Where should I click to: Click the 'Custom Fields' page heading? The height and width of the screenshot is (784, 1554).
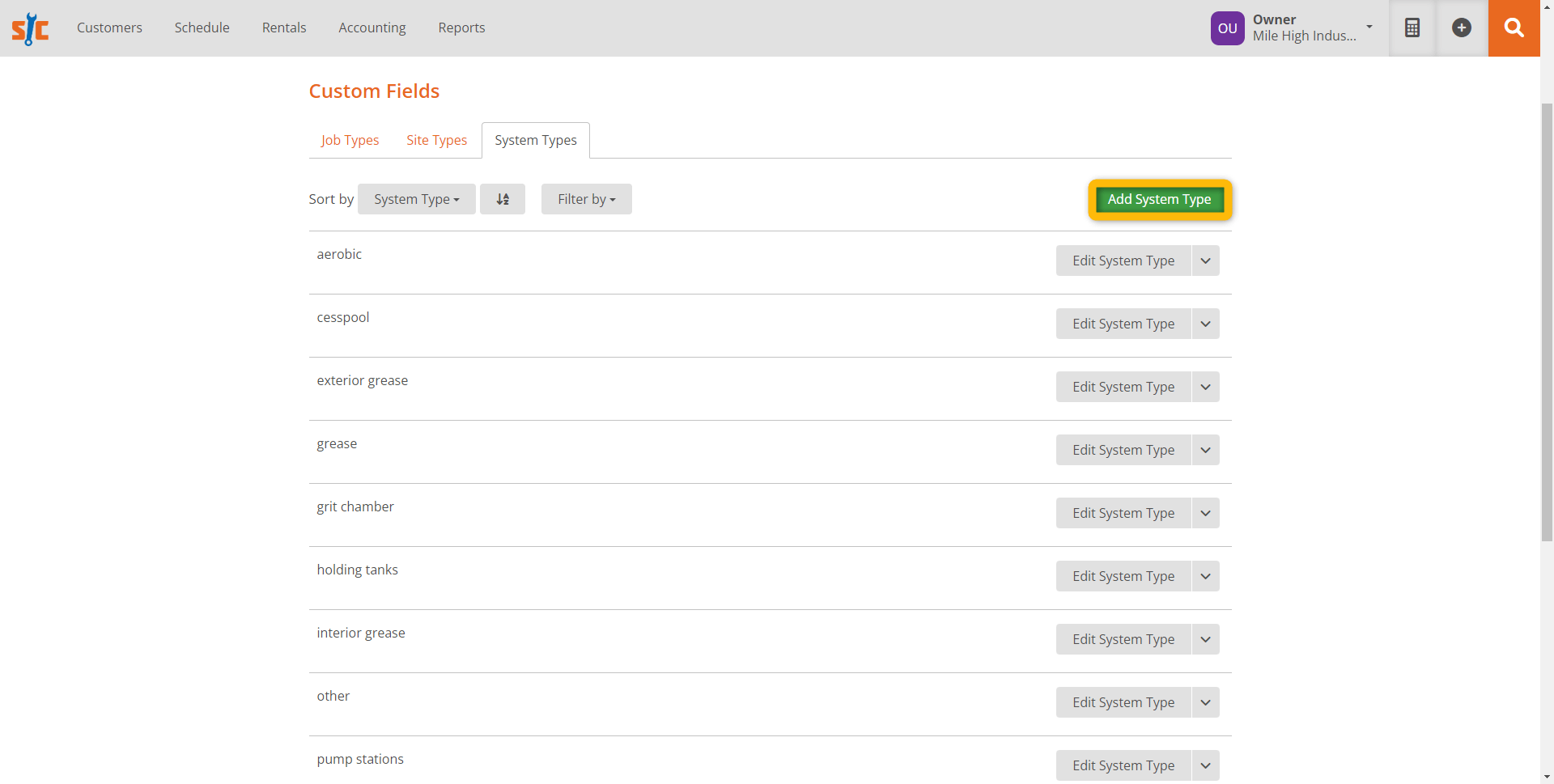374,91
